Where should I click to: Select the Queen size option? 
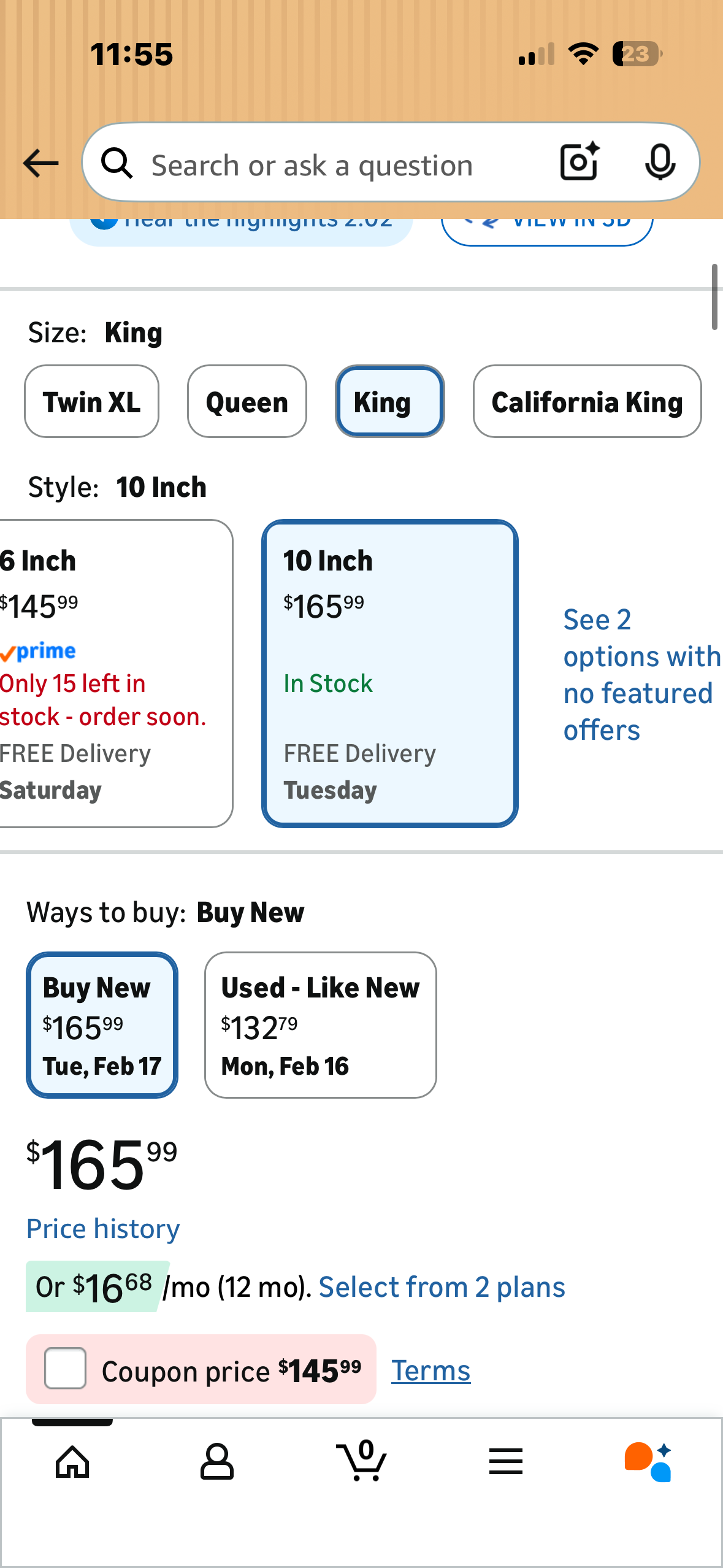point(247,402)
